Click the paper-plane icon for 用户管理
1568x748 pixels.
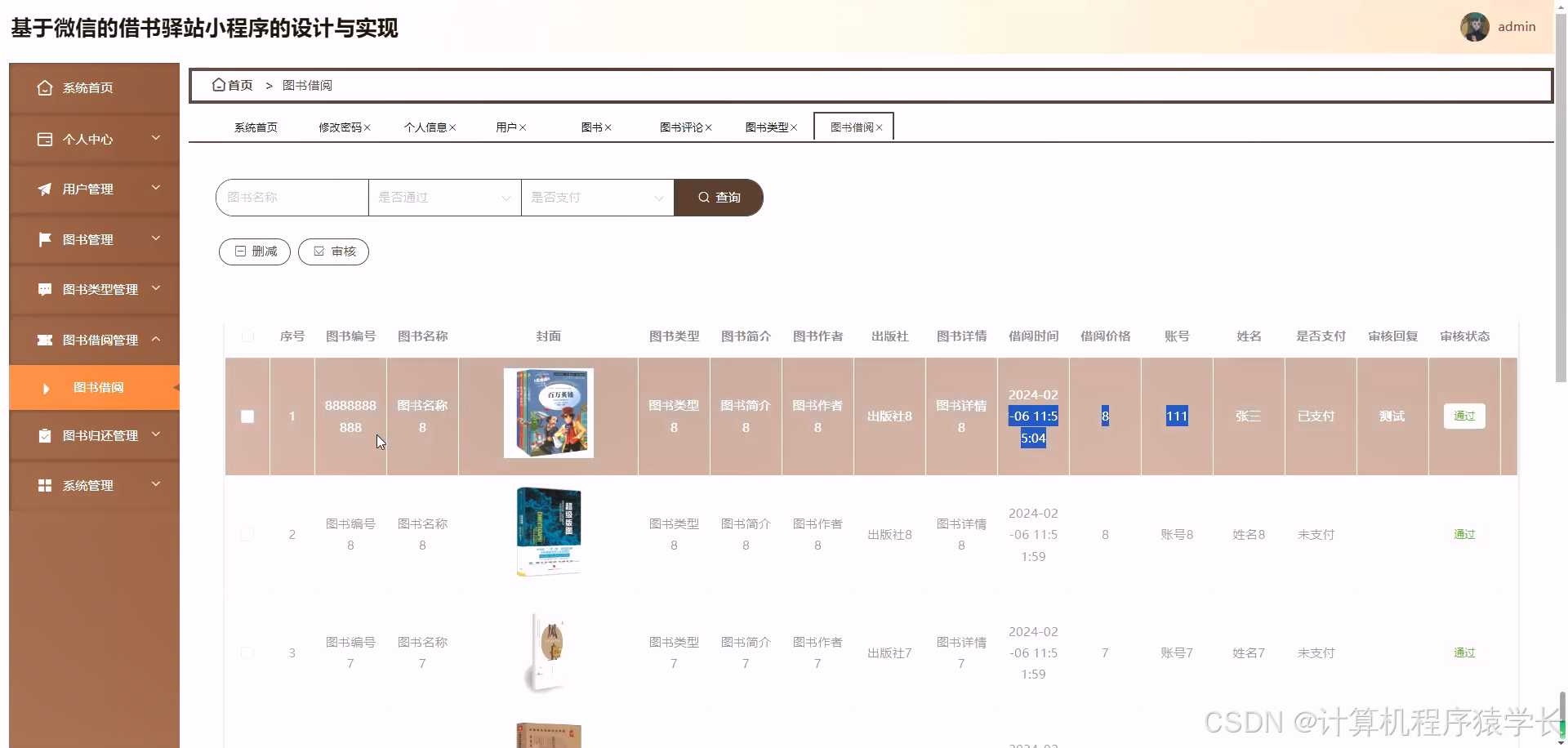tap(45, 189)
